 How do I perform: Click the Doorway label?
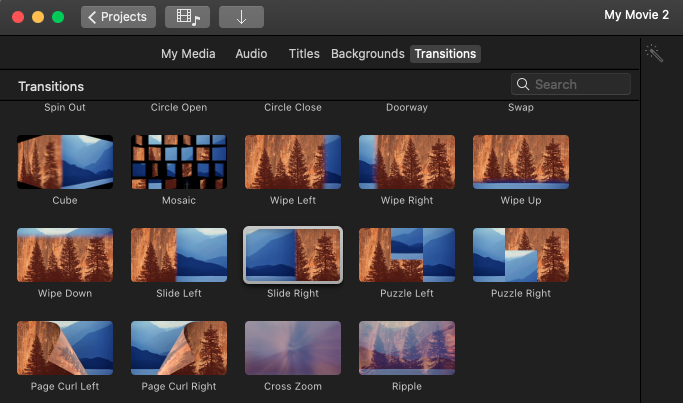407,107
